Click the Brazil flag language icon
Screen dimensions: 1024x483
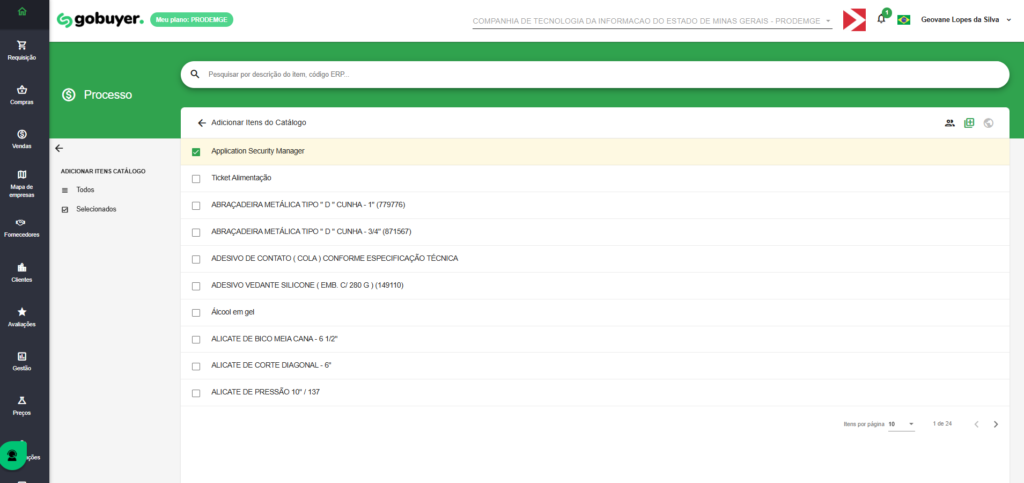(x=904, y=20)
